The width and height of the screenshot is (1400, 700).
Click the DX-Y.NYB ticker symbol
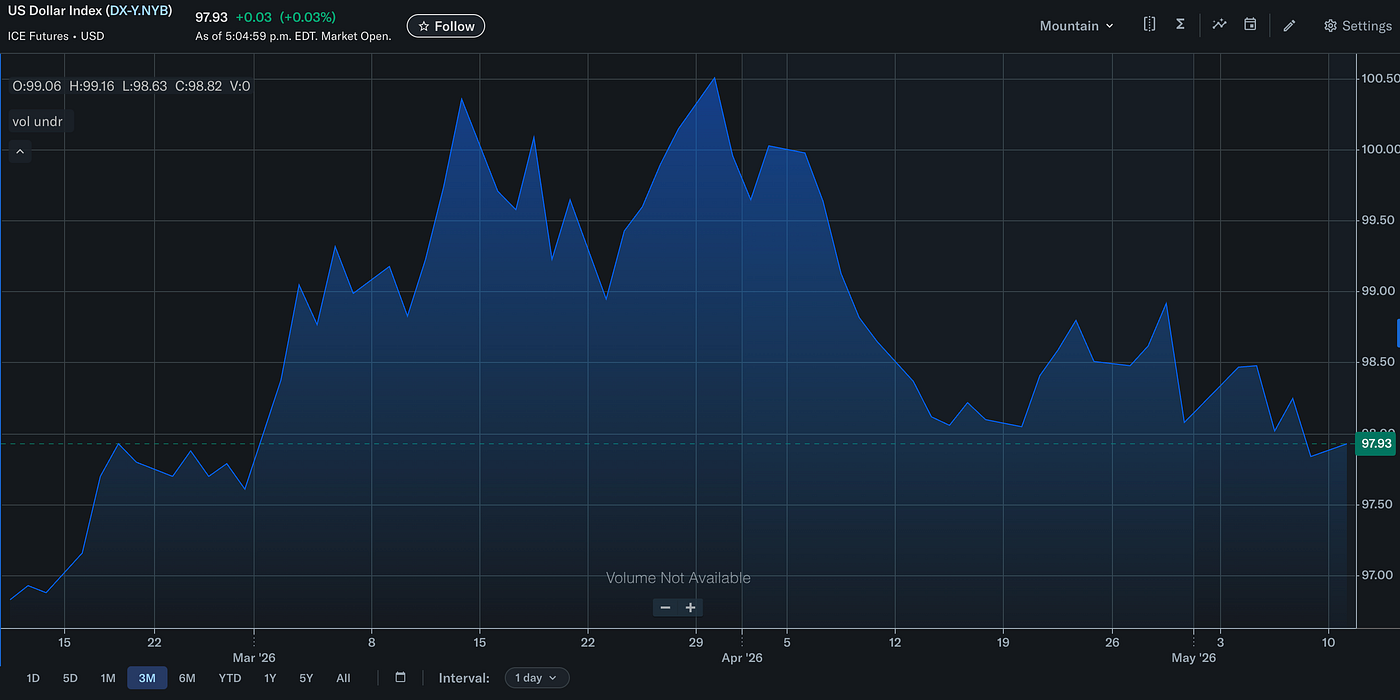pos(139,11)
